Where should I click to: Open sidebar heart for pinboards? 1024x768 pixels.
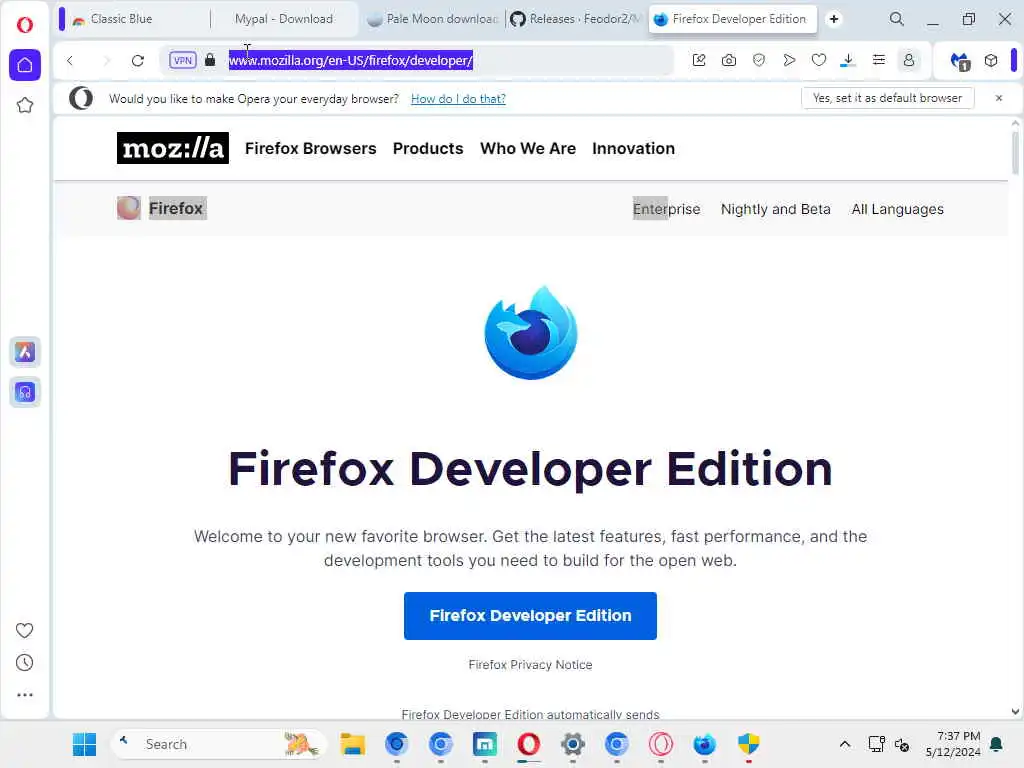click(x=24, y=630)
